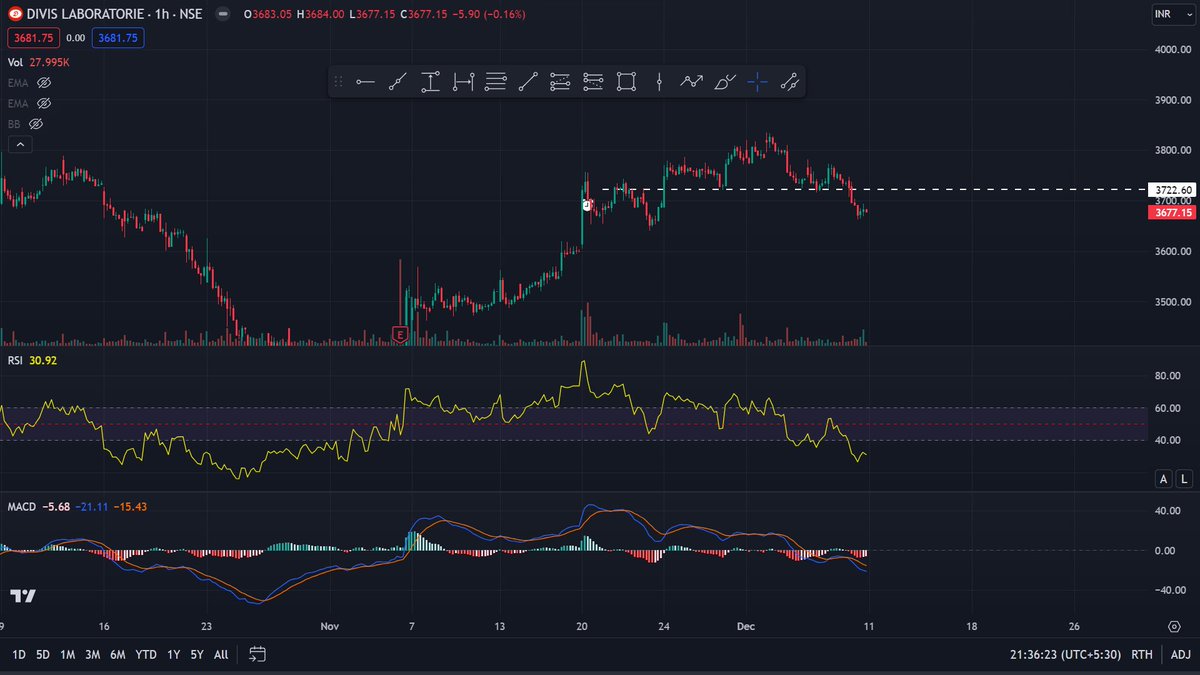Click the 3722.60 horizontal line price label
This screenshot has width=1200, height=675.
click(x=1172, y=189)
